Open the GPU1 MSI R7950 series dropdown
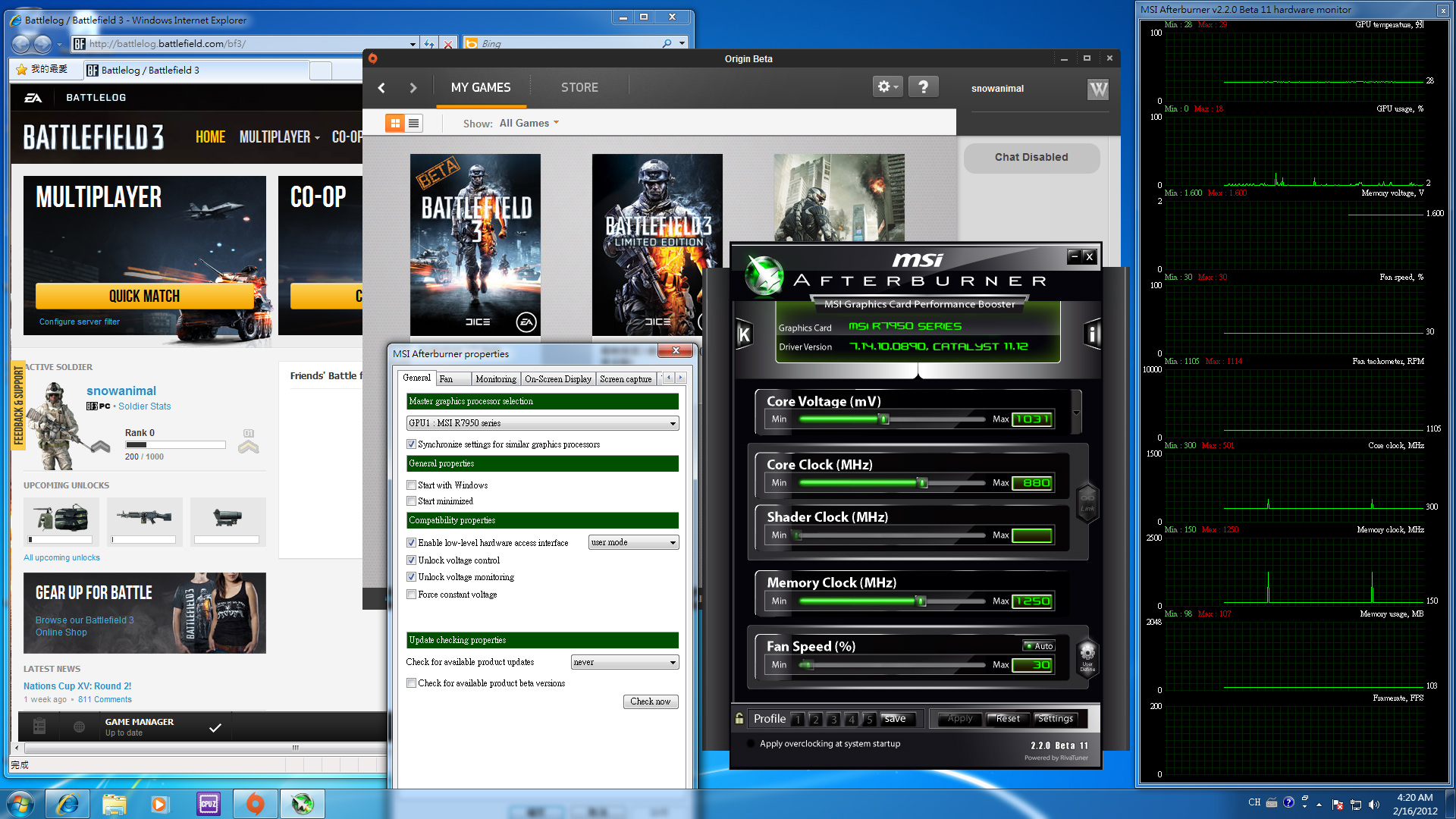 pyautogui.click(x=542, y=423)
